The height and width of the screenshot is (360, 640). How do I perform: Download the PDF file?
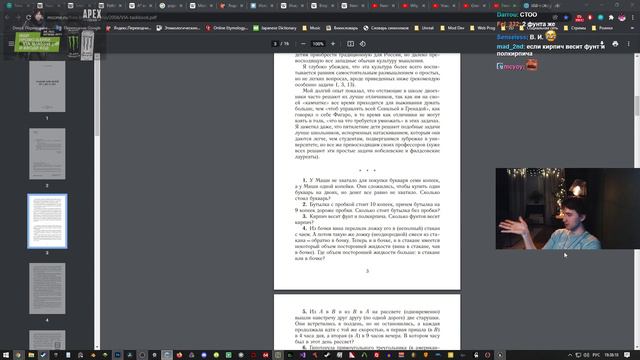tap(602, 44)
